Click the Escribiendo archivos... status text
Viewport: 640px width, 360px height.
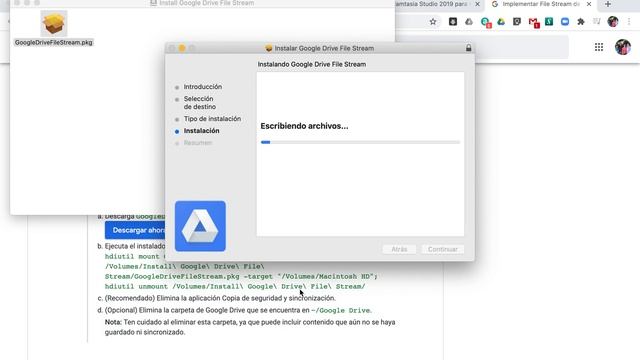point(304,126)
